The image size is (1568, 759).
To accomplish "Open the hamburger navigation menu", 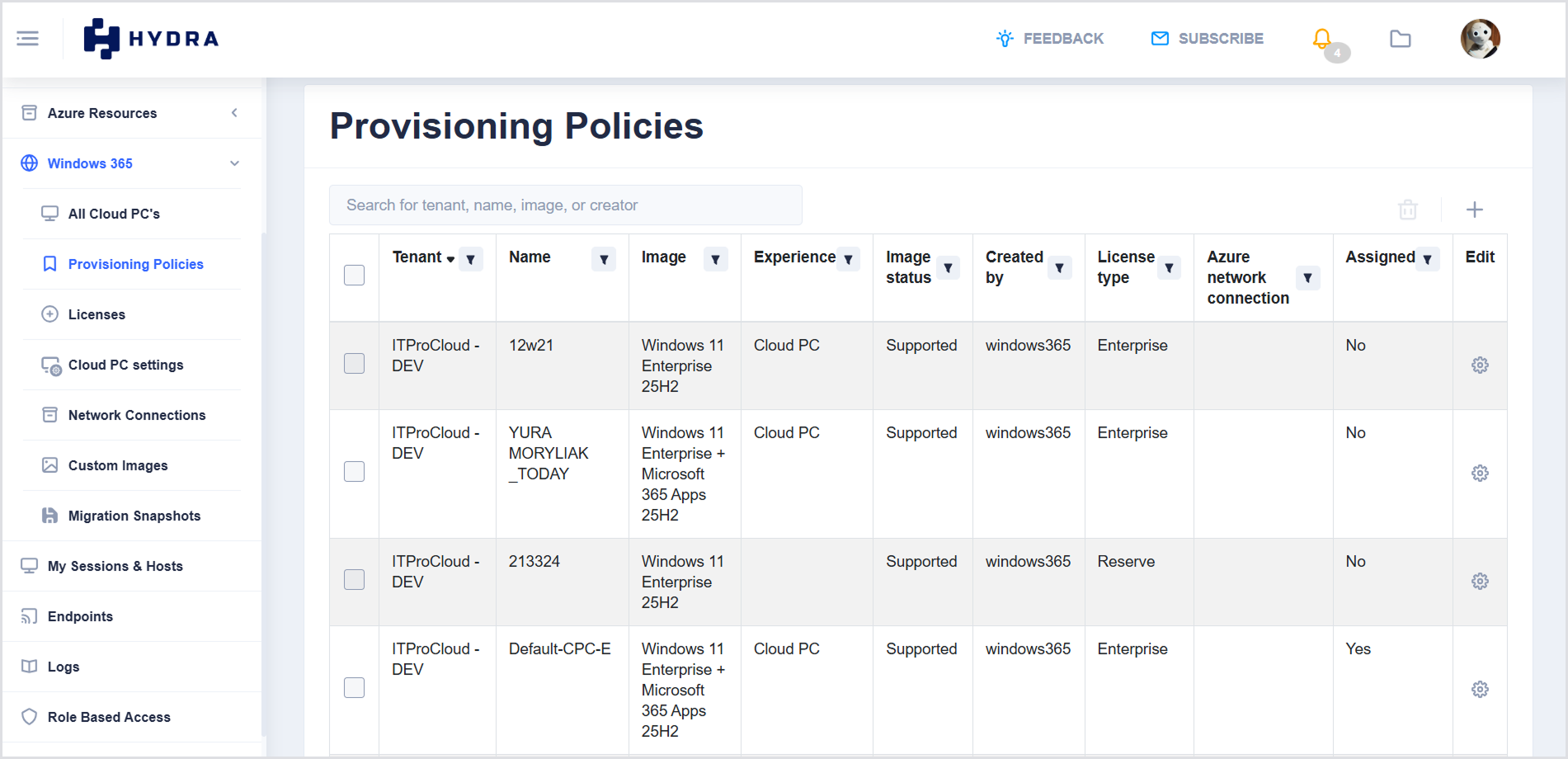I will click(27, 39).
